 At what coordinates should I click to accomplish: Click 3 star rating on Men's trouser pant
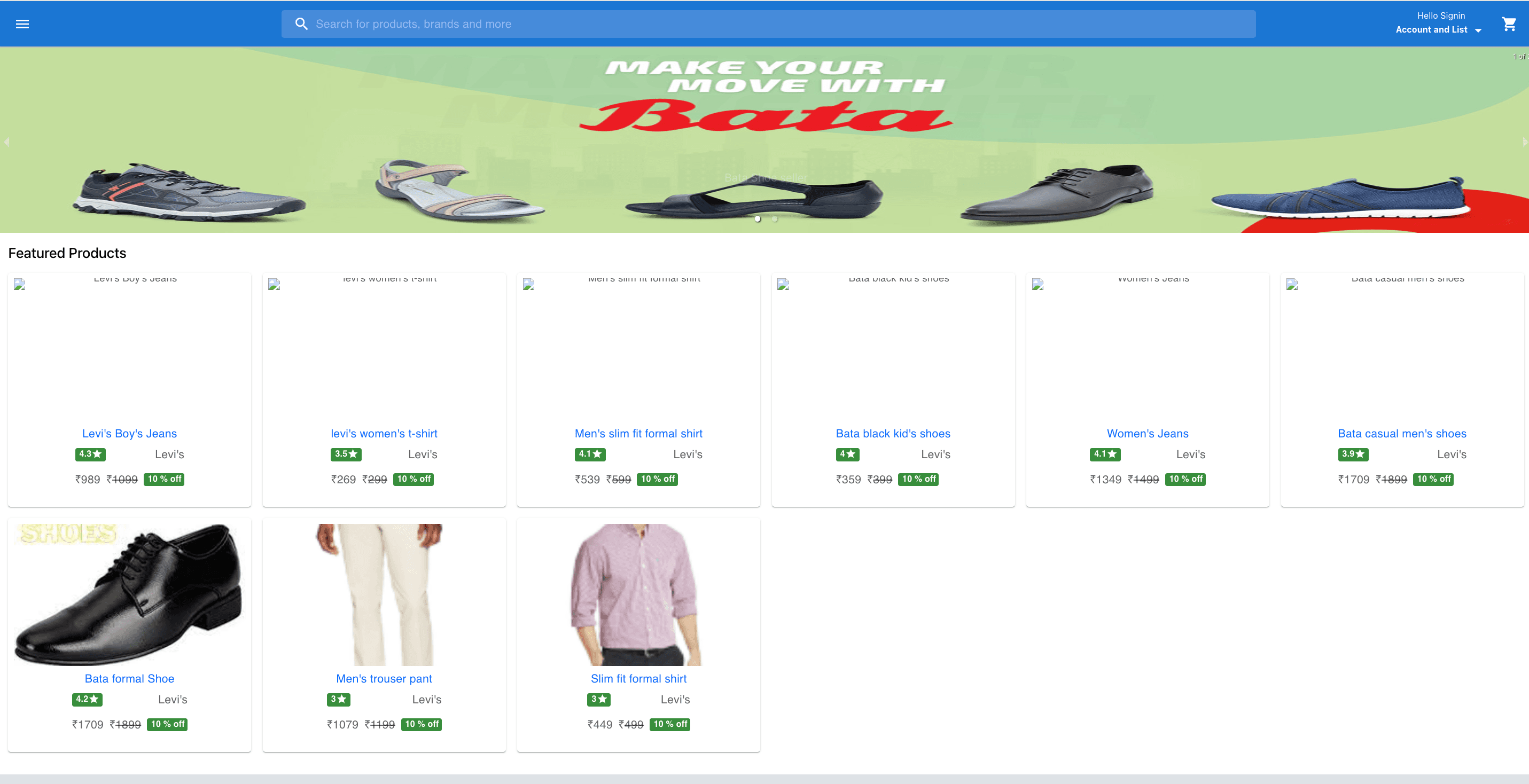pyautogui.click(x=338, y=700)
